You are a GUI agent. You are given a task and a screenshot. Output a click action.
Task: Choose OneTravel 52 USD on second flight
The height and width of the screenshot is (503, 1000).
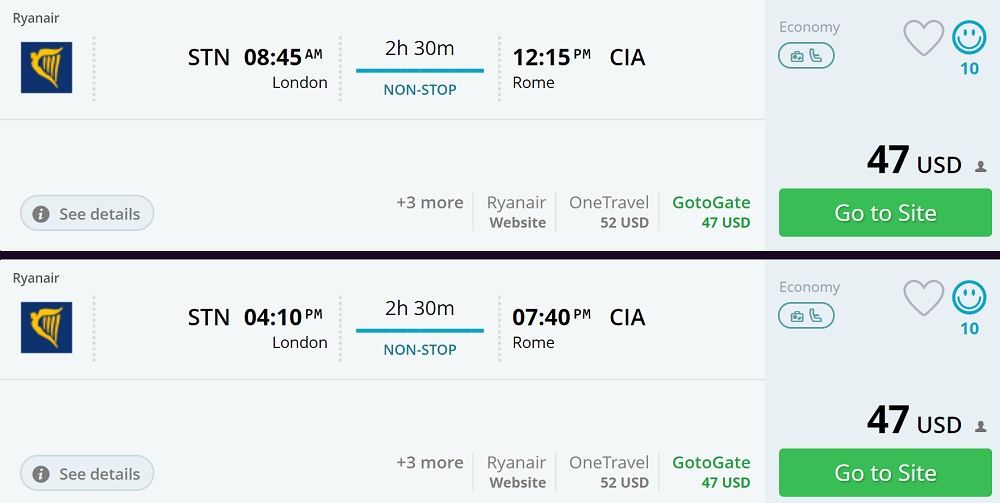point(609,472)
